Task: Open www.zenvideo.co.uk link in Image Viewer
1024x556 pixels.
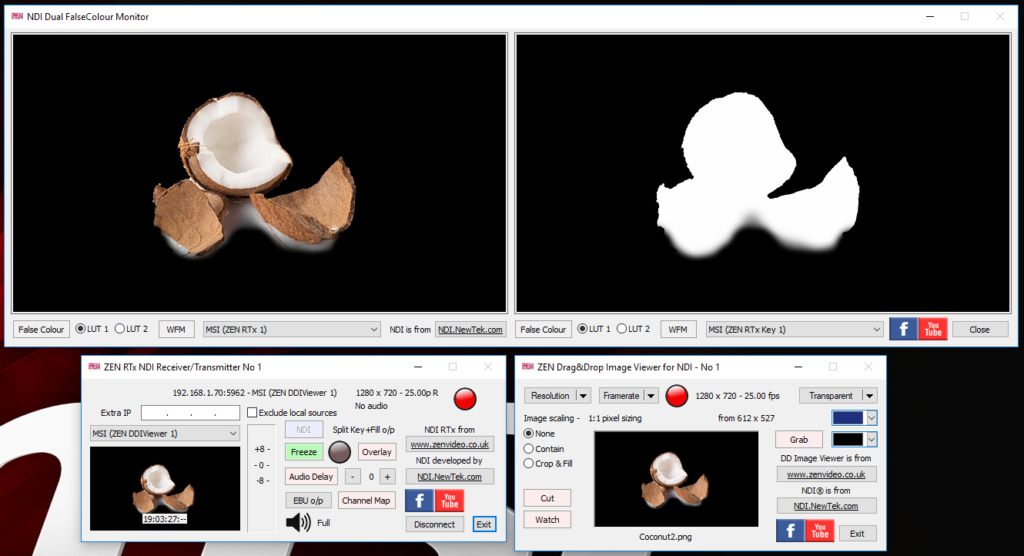Action: (x=826, y=474)
